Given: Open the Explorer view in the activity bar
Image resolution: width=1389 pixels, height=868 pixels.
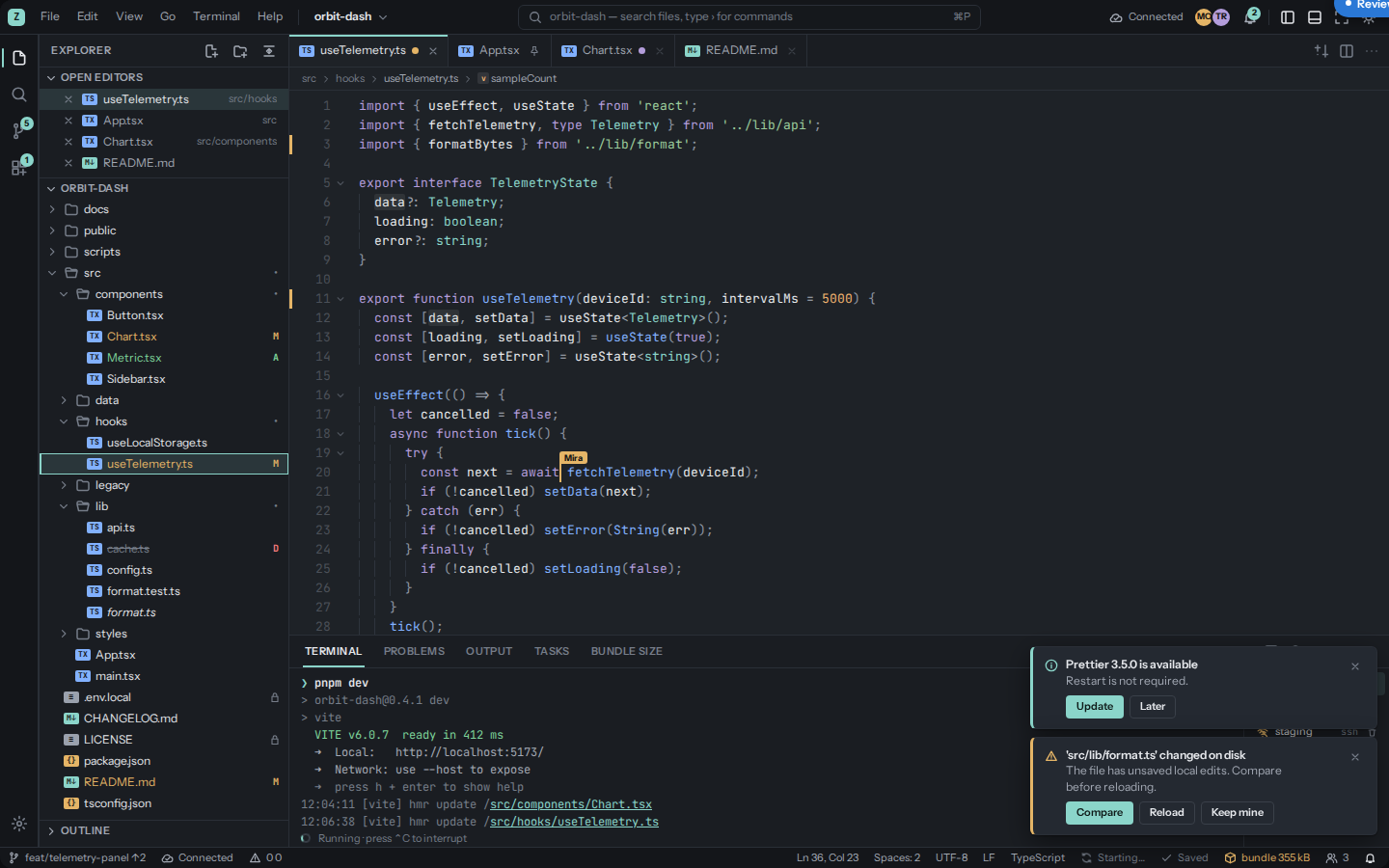Looking at the screenshot, I should pos(18,58).
